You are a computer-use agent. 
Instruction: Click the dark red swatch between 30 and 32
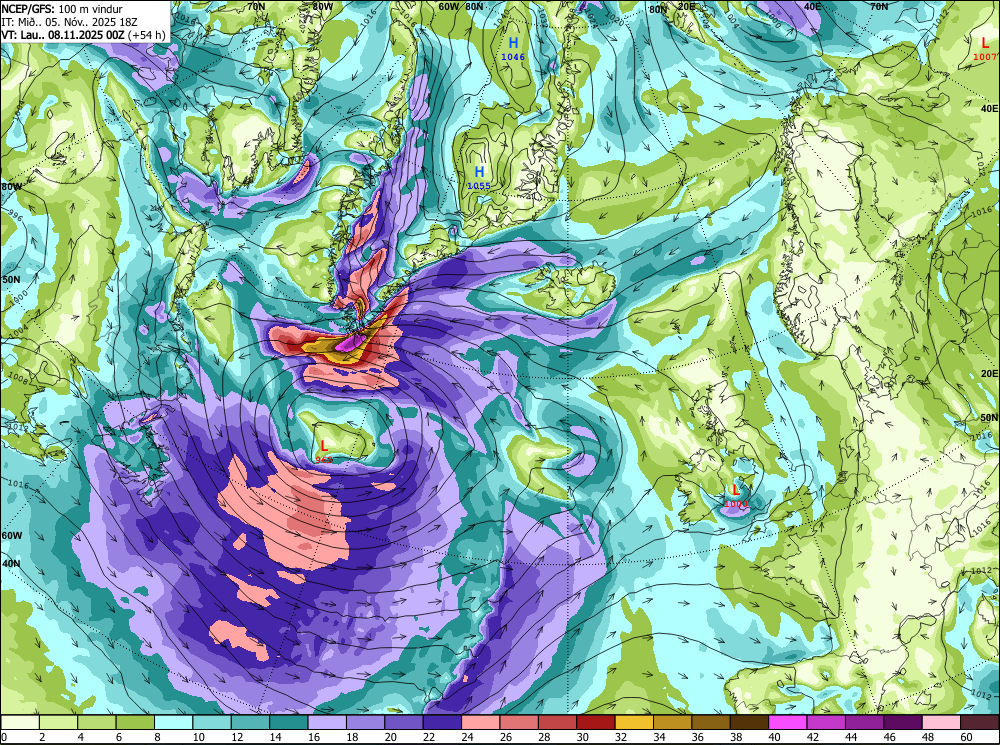[596, 722]
